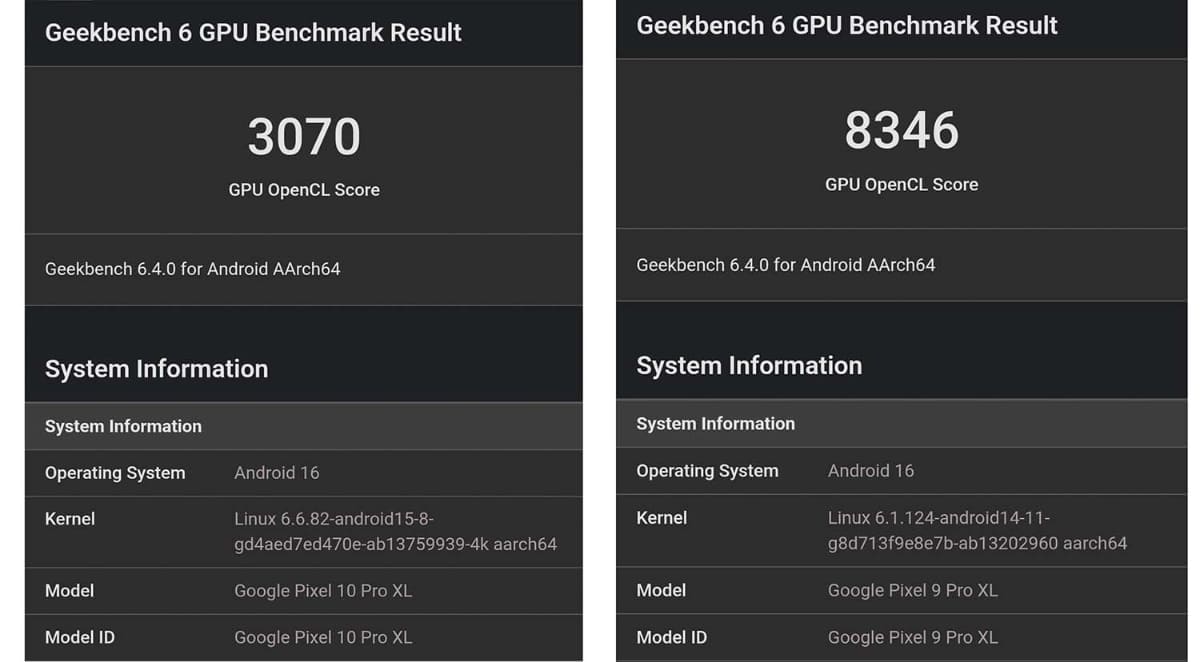Click GPU OpenCL Score label under 3070
This screenshot has width=1200, height=662.
coord(304,190)
